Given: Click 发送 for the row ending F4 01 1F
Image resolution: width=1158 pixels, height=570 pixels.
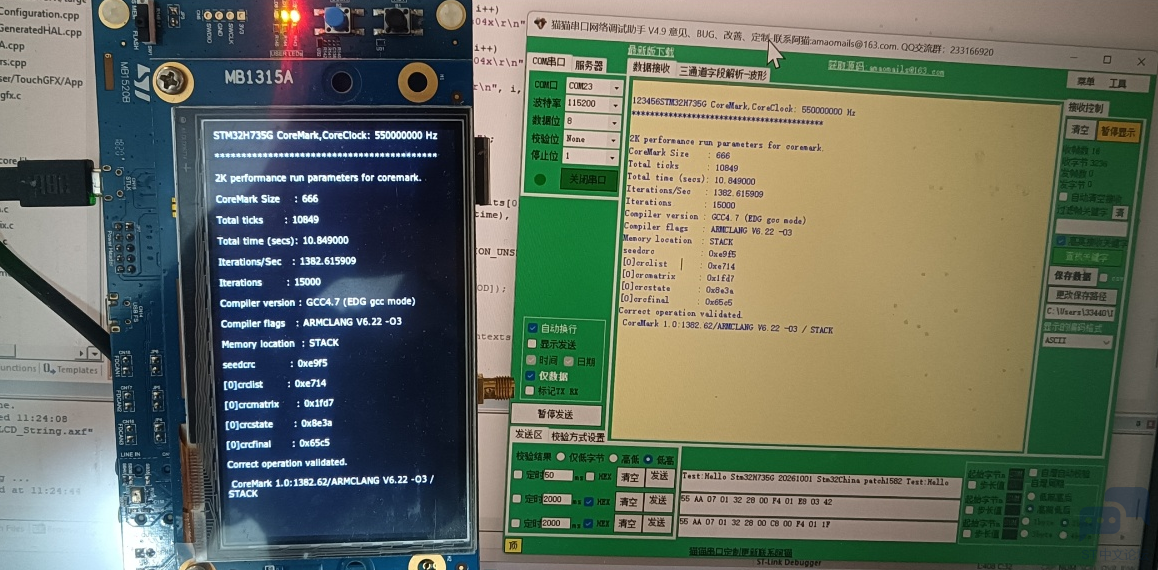Looking at the screenshot, I should [x=656, y=523].
